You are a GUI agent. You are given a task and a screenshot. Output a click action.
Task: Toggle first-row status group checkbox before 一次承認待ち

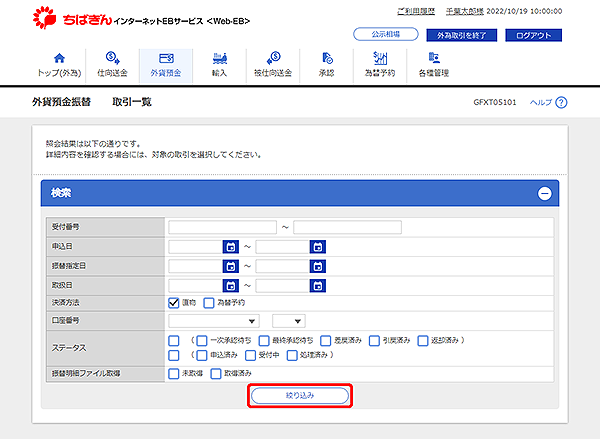click(174, 340)
